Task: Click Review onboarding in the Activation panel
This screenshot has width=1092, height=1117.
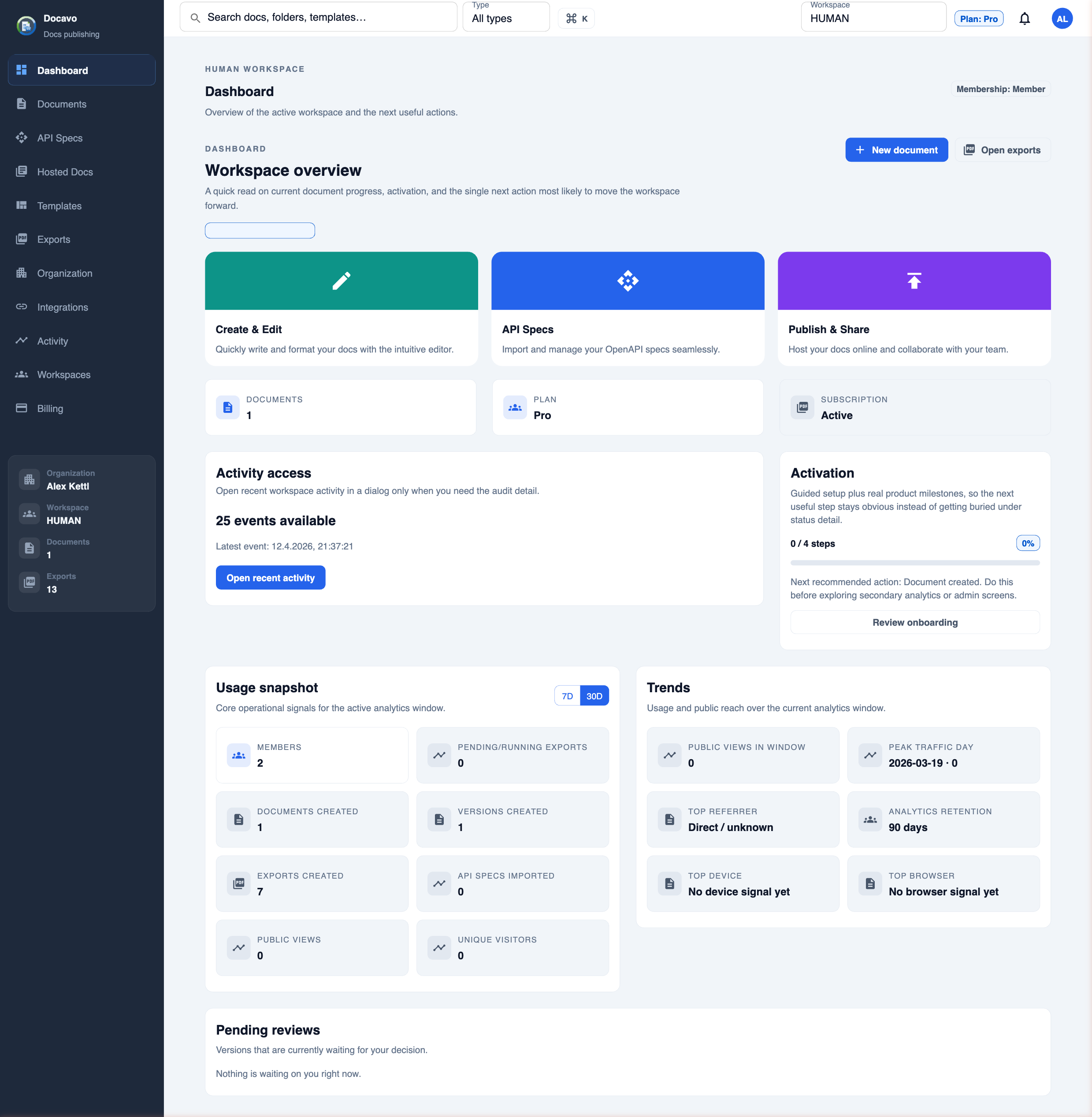Action: 914,622
